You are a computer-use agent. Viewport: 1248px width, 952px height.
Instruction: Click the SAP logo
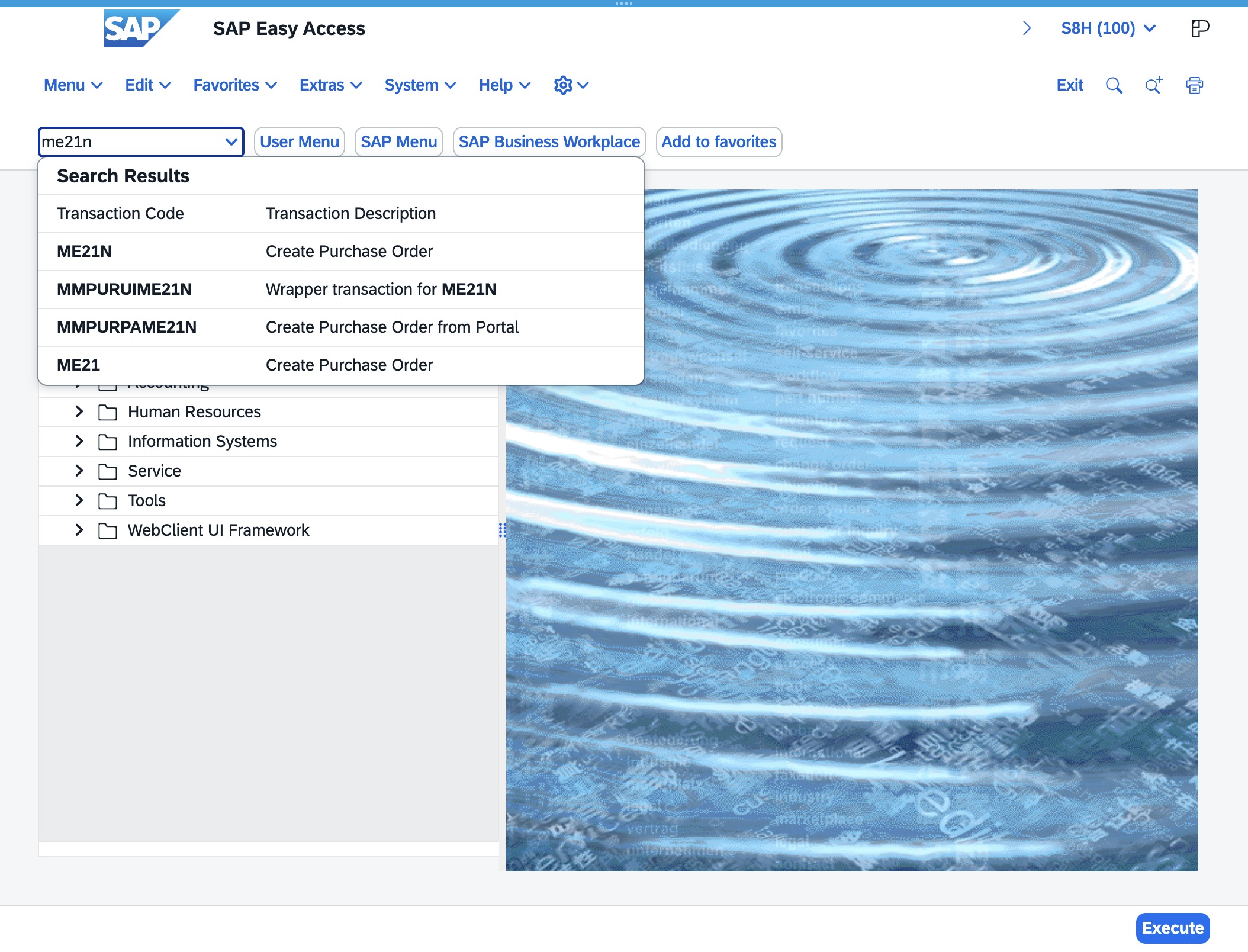pyautogui.click(x=141, y=28)
